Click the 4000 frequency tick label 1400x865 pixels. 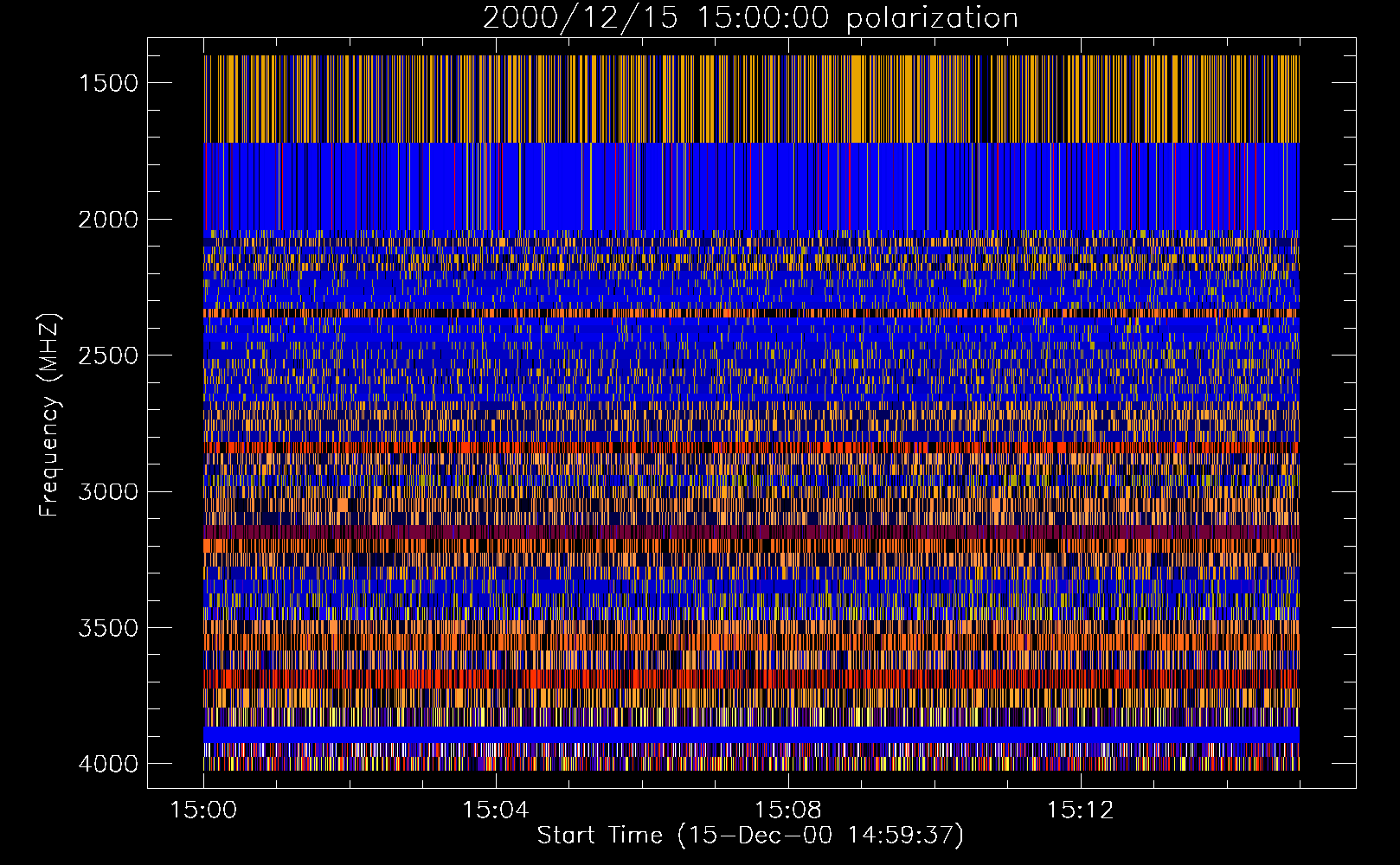coord(108,764)
